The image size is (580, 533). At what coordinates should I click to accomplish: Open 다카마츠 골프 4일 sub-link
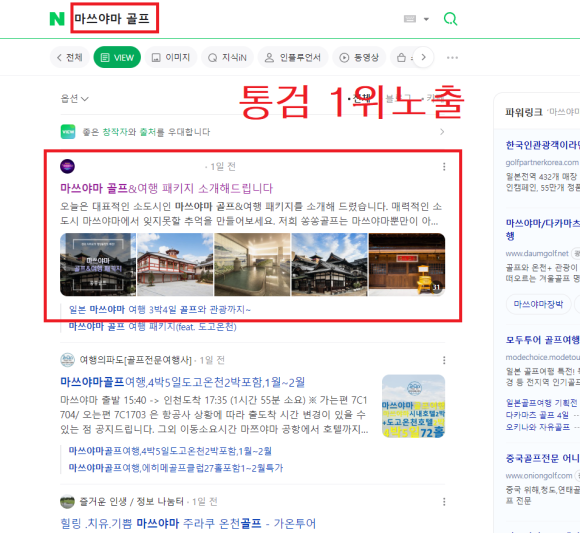tap(537, 415)
